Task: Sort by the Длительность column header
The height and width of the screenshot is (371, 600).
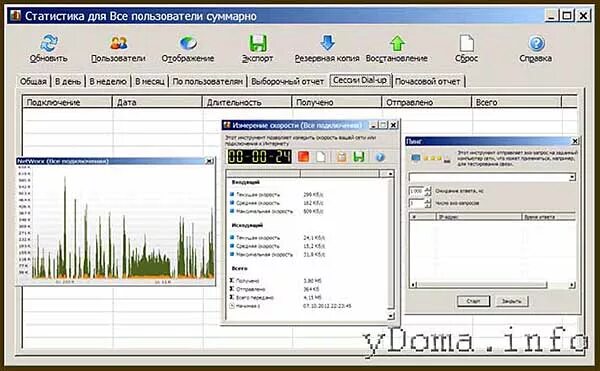Action: coord(247,102)
